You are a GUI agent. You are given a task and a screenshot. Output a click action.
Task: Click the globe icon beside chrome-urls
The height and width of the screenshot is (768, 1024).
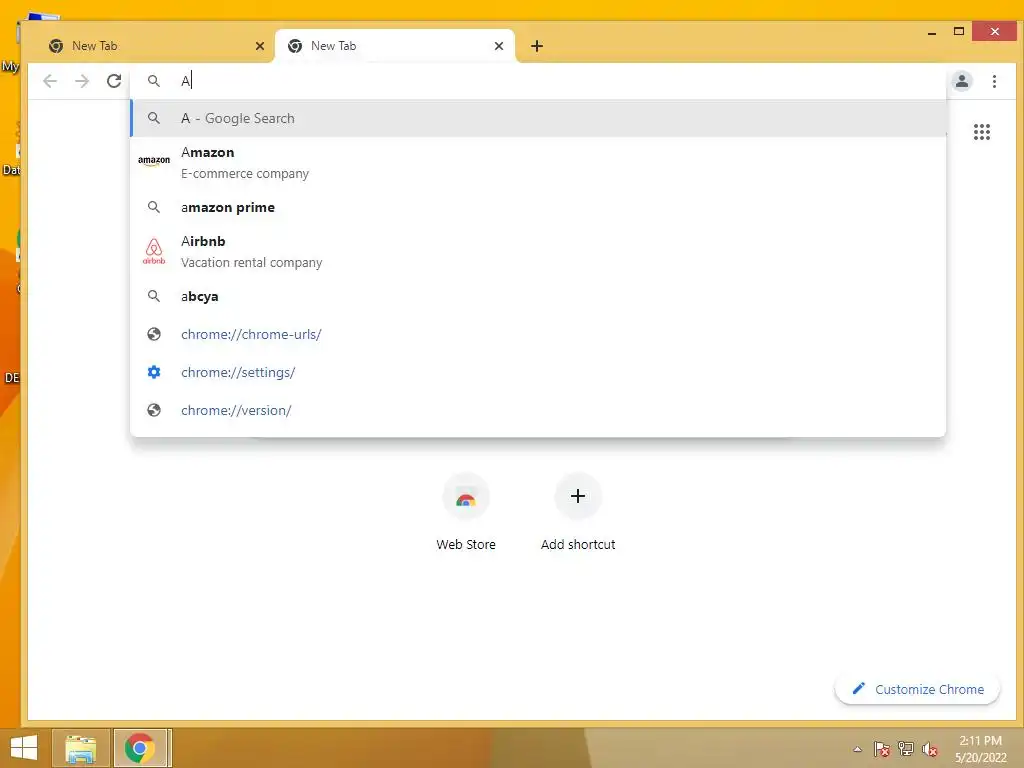click(154, 334)
